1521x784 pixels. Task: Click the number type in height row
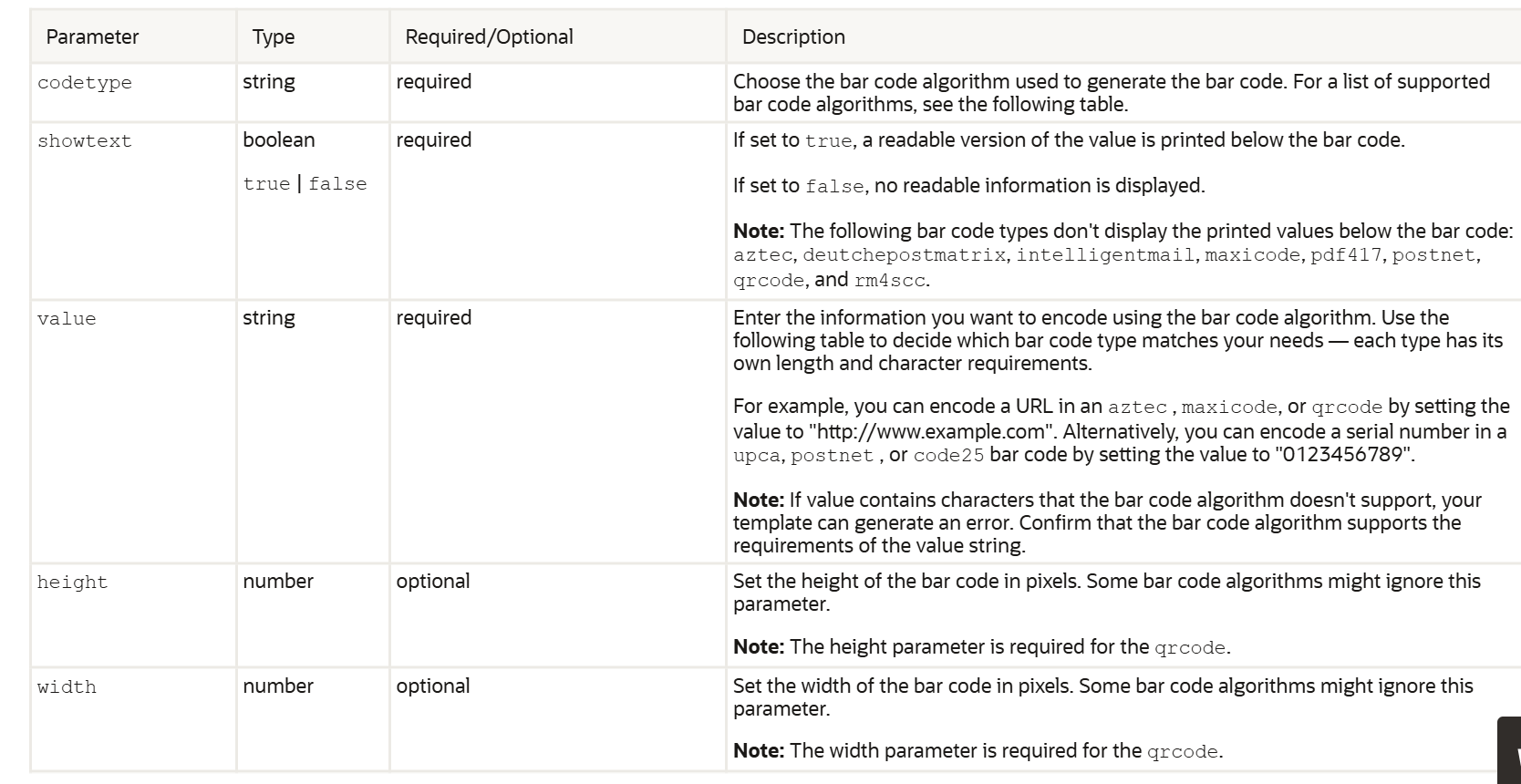pyautogui.click(x=278, y=582)
